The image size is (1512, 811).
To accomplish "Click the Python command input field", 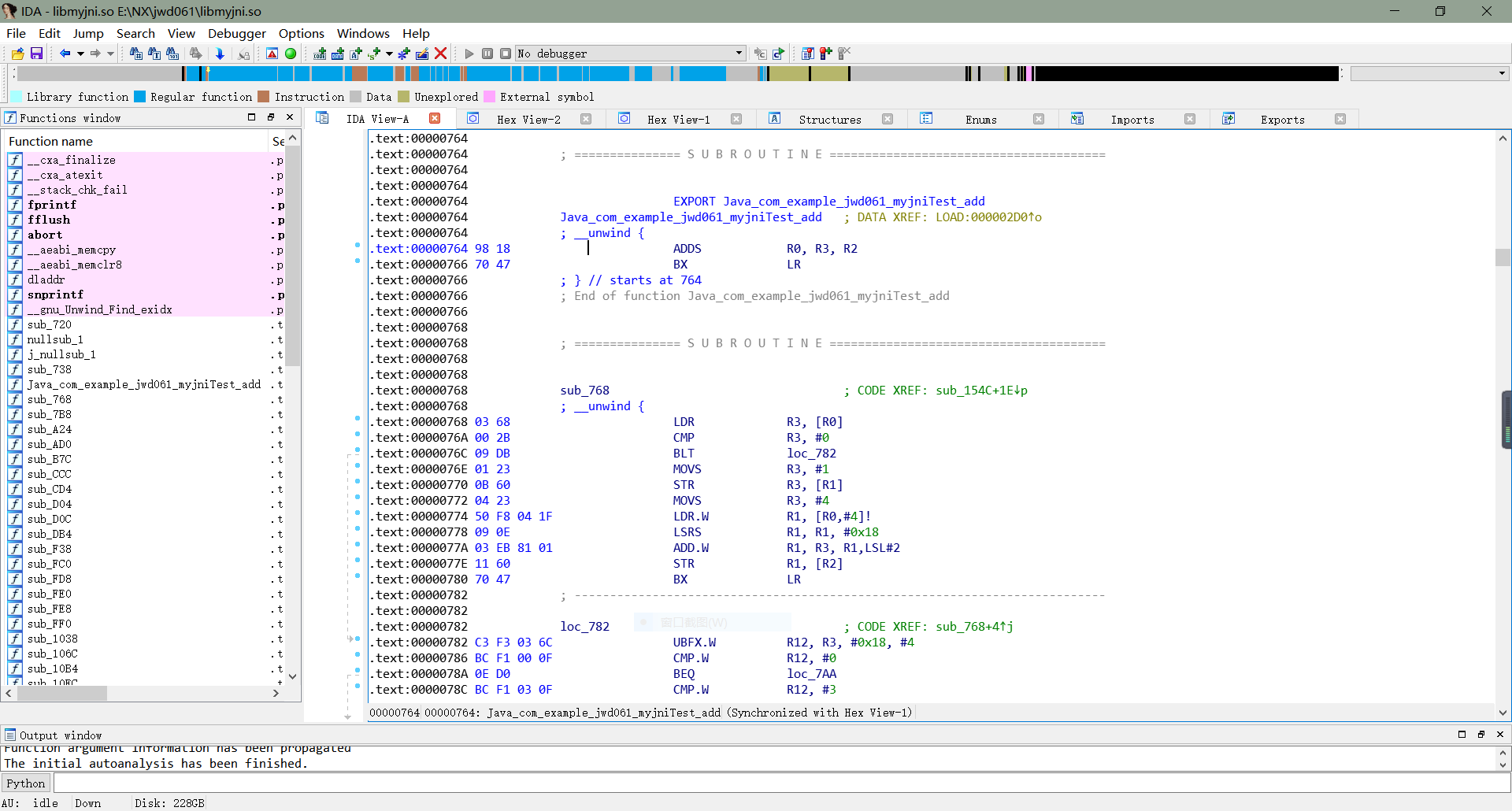I will coord(781,783).
